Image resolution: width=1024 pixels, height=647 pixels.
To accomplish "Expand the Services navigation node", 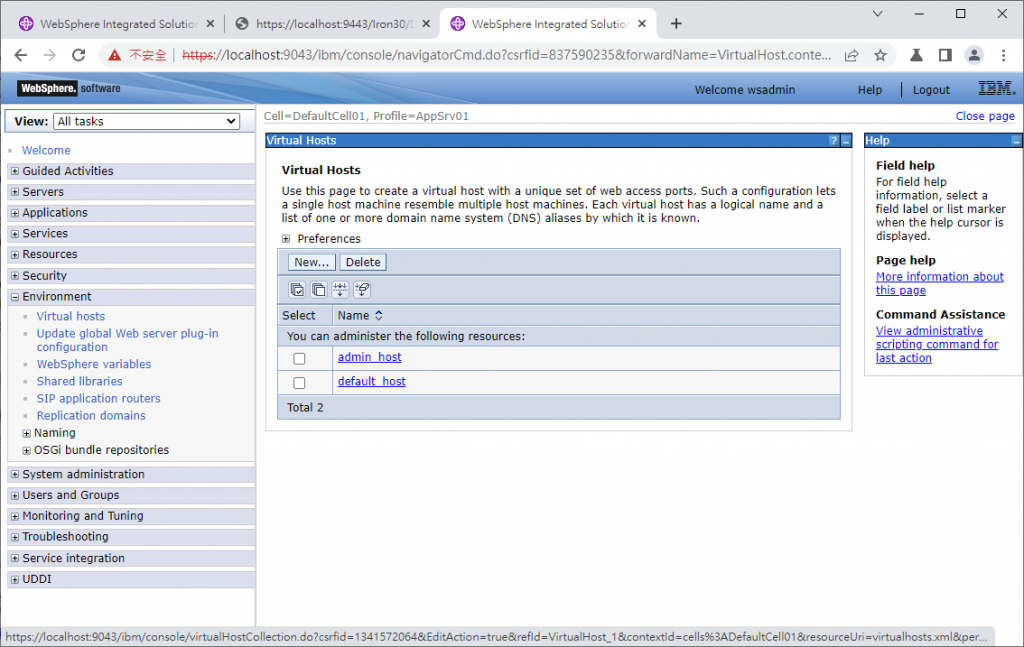I will [x=15, y=234].
